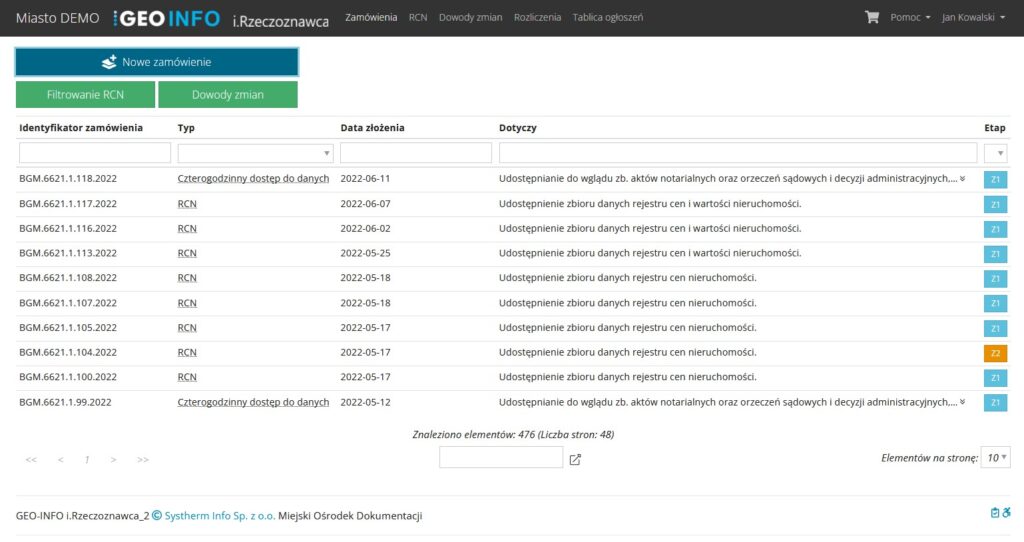This screenshot has height=542, width=1024.
Task: Click the orange Z2 stage badge
Action: pyautogui.click(x=995, y=353)
